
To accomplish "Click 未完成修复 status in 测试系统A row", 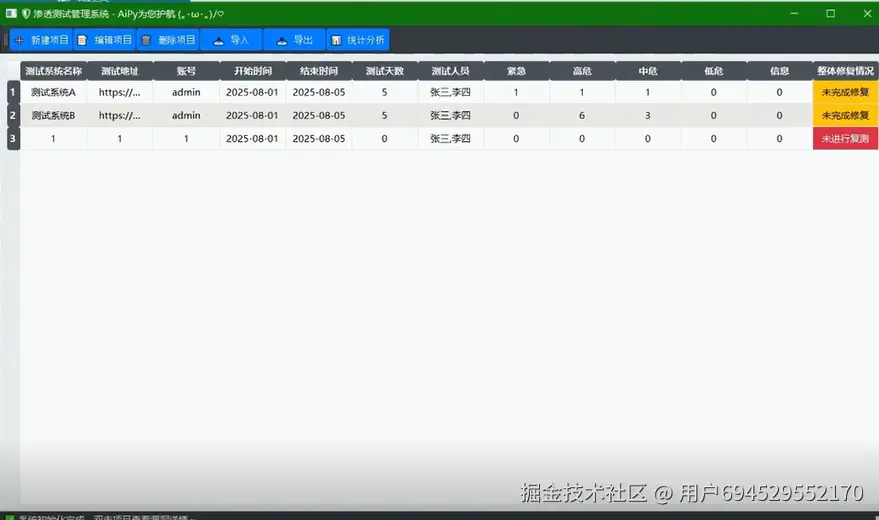I will pos(845,92).
